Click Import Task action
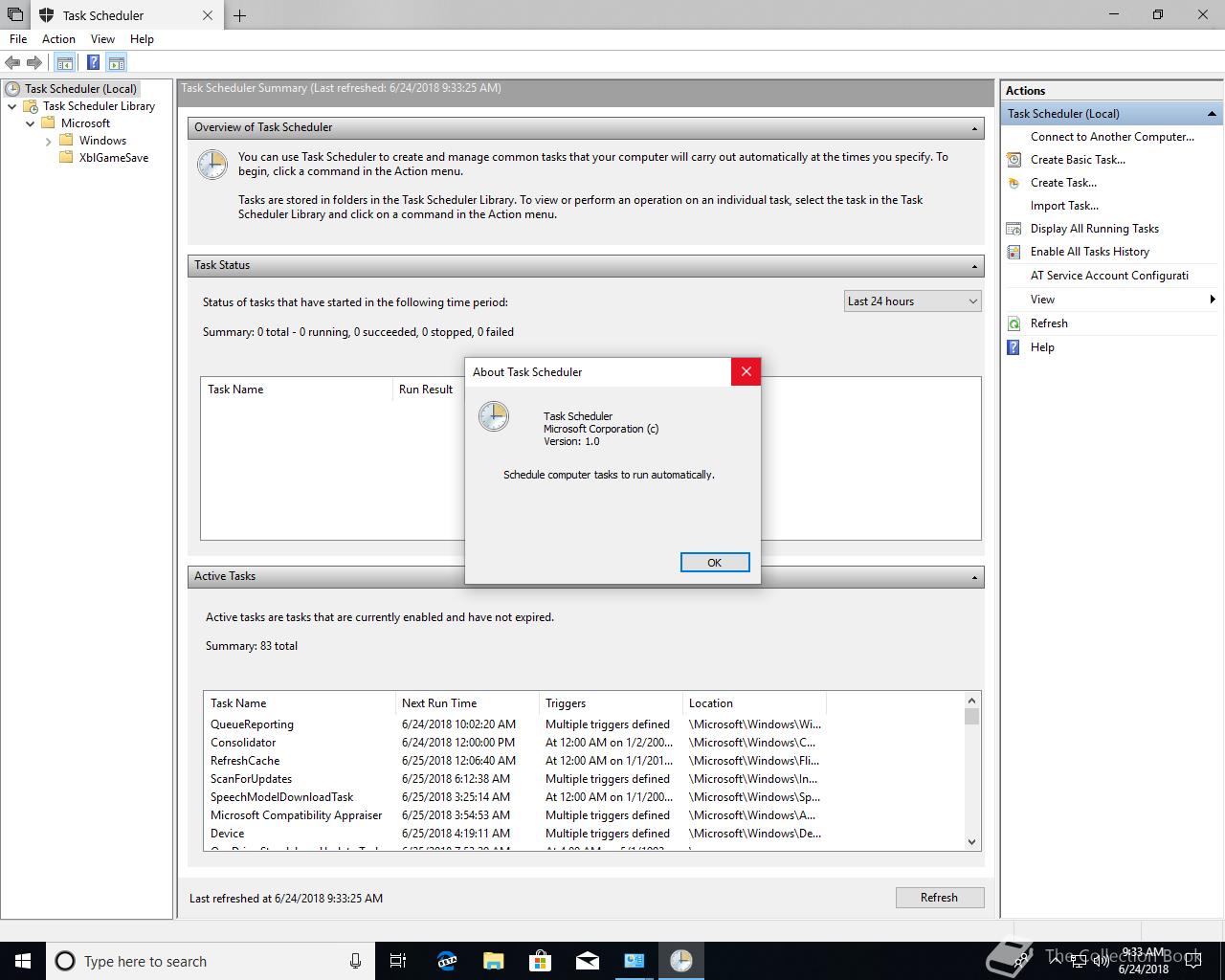 1064,206
